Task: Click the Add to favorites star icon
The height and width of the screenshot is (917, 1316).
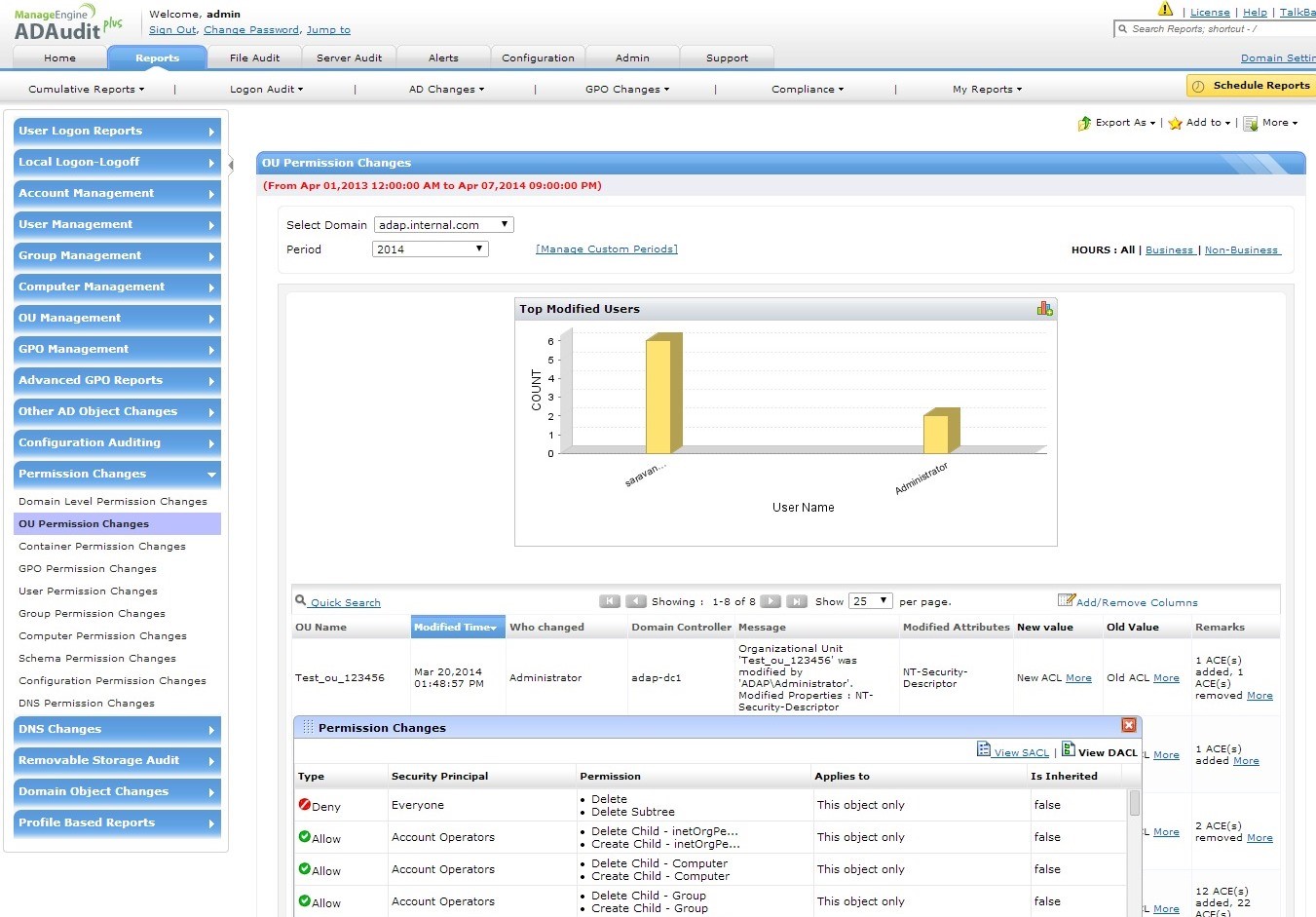Action: click(1175, 123)
